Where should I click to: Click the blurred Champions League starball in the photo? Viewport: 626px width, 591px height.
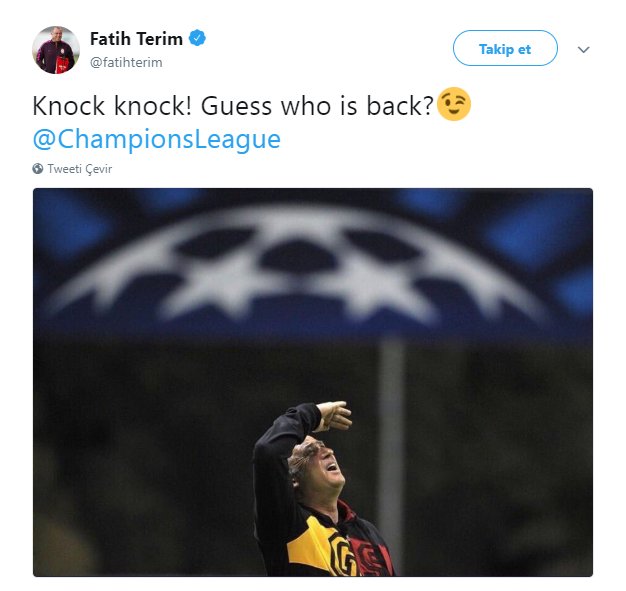tap(295, 268)
